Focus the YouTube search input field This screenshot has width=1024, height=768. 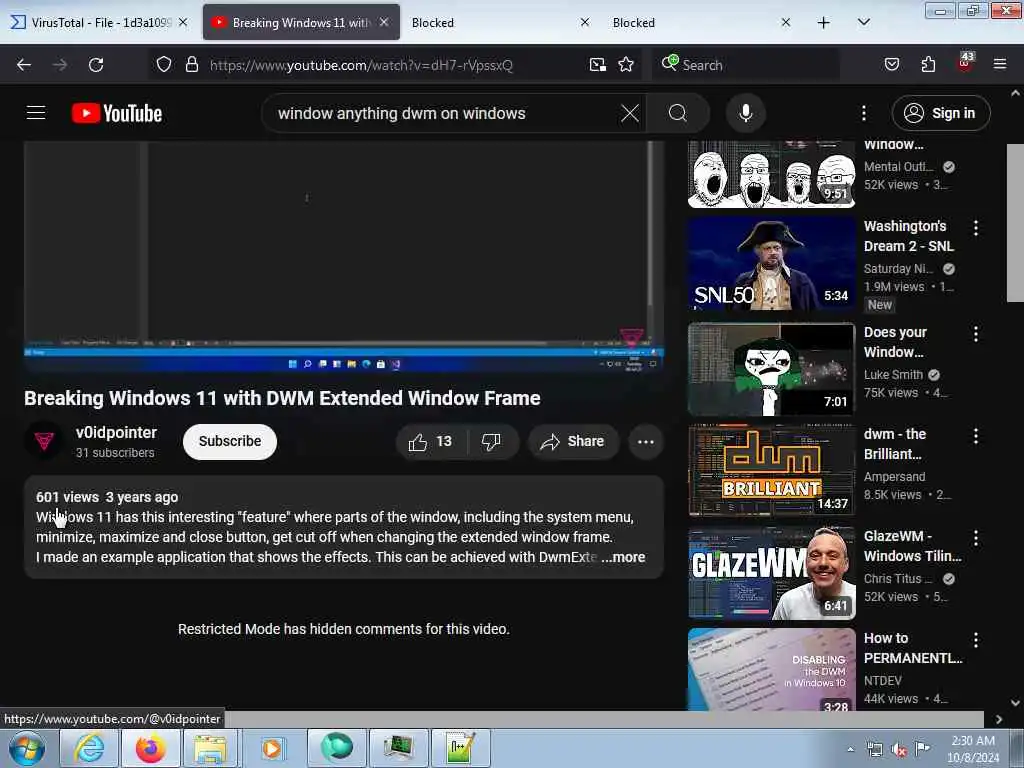click(444, 113)
